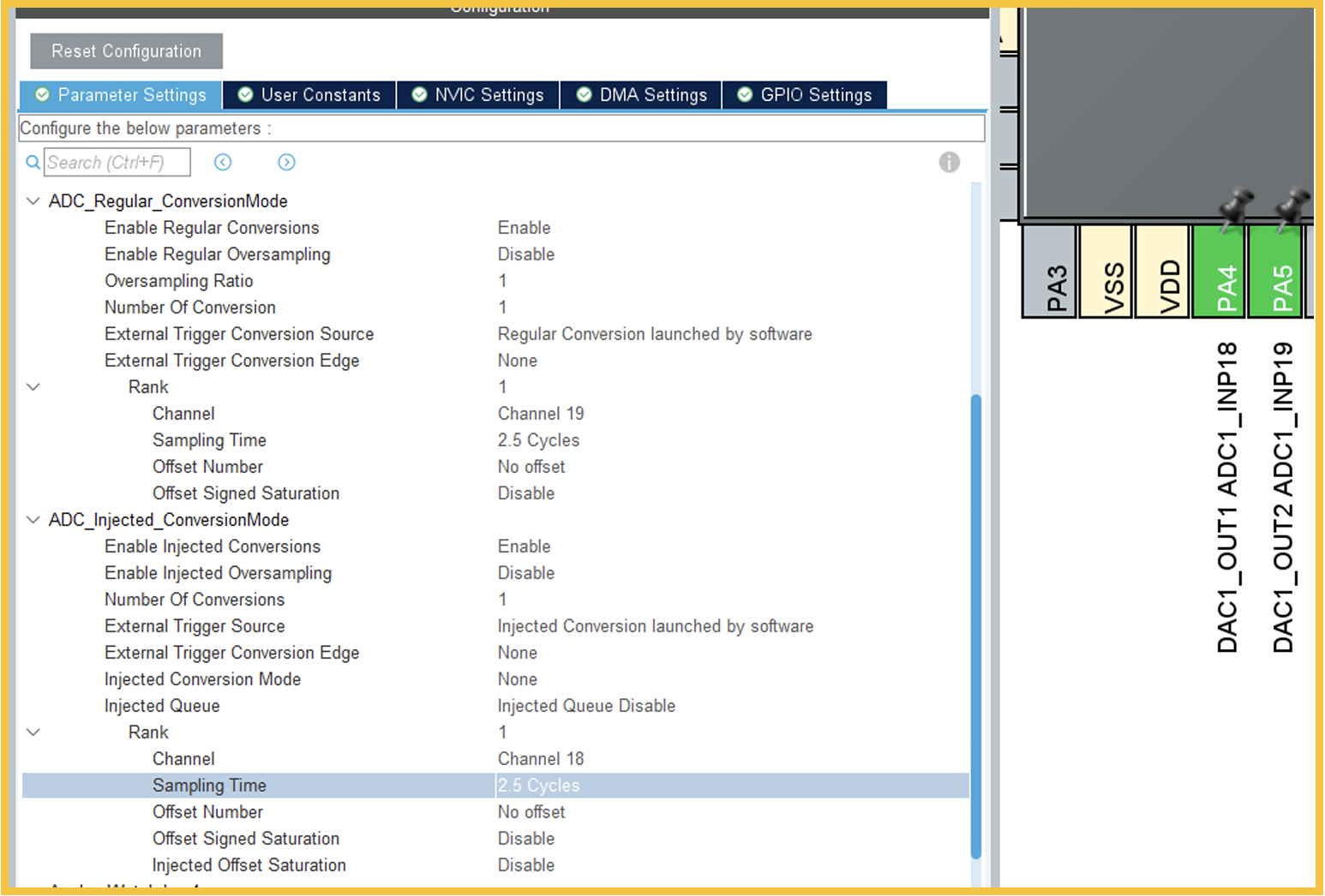Select the PA3 pin on chip

point(1049,272)
